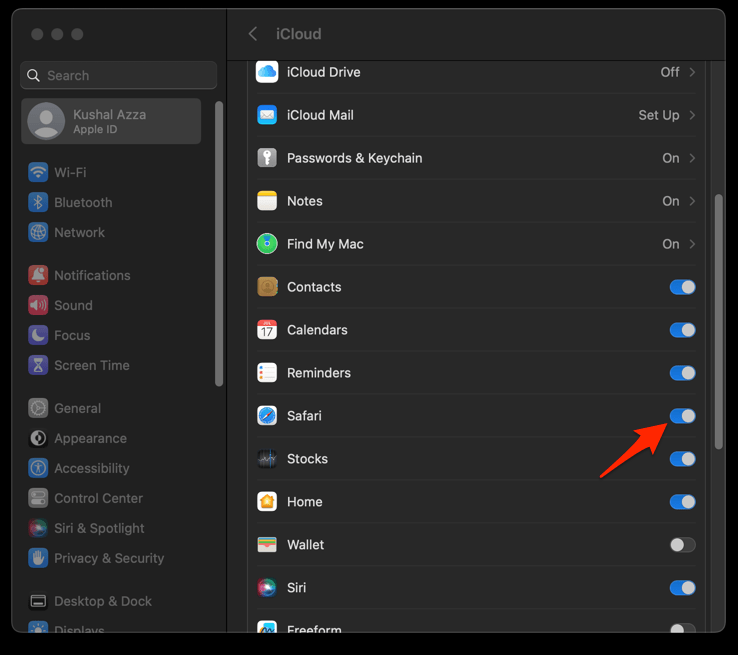Click the sidebar Search field
The height and width of the screenshot is (655, 738).
tap(119, 75)
